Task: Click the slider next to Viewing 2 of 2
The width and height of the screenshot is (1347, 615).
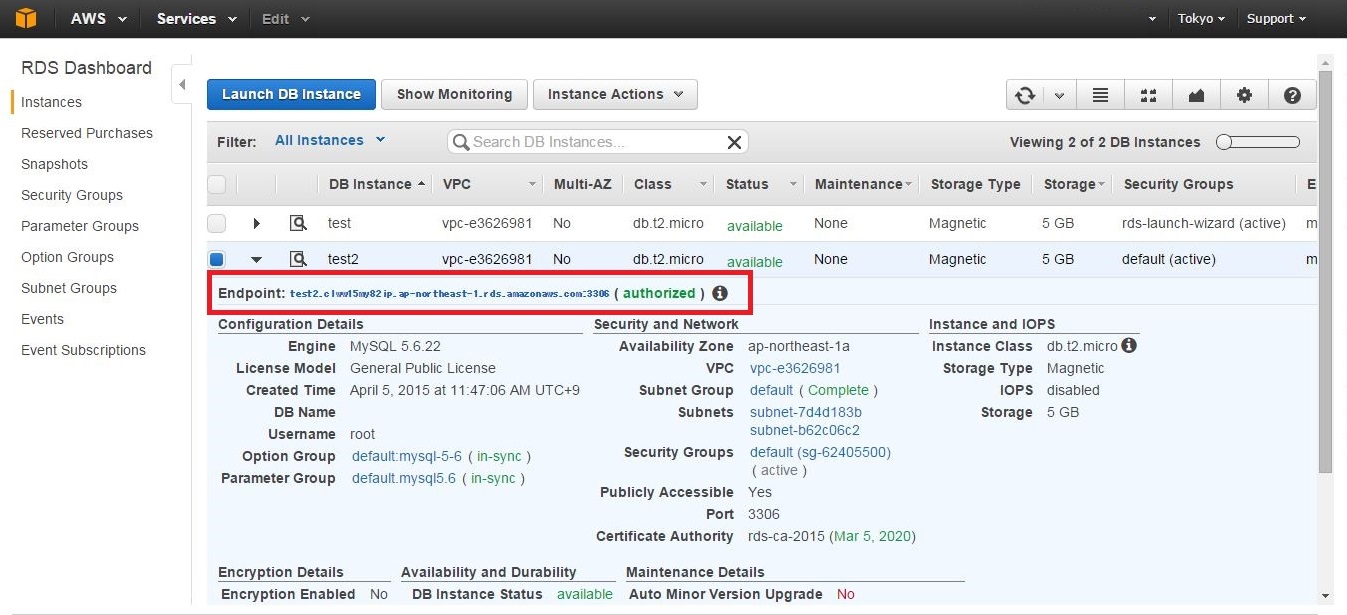Action: (1258, 142)
